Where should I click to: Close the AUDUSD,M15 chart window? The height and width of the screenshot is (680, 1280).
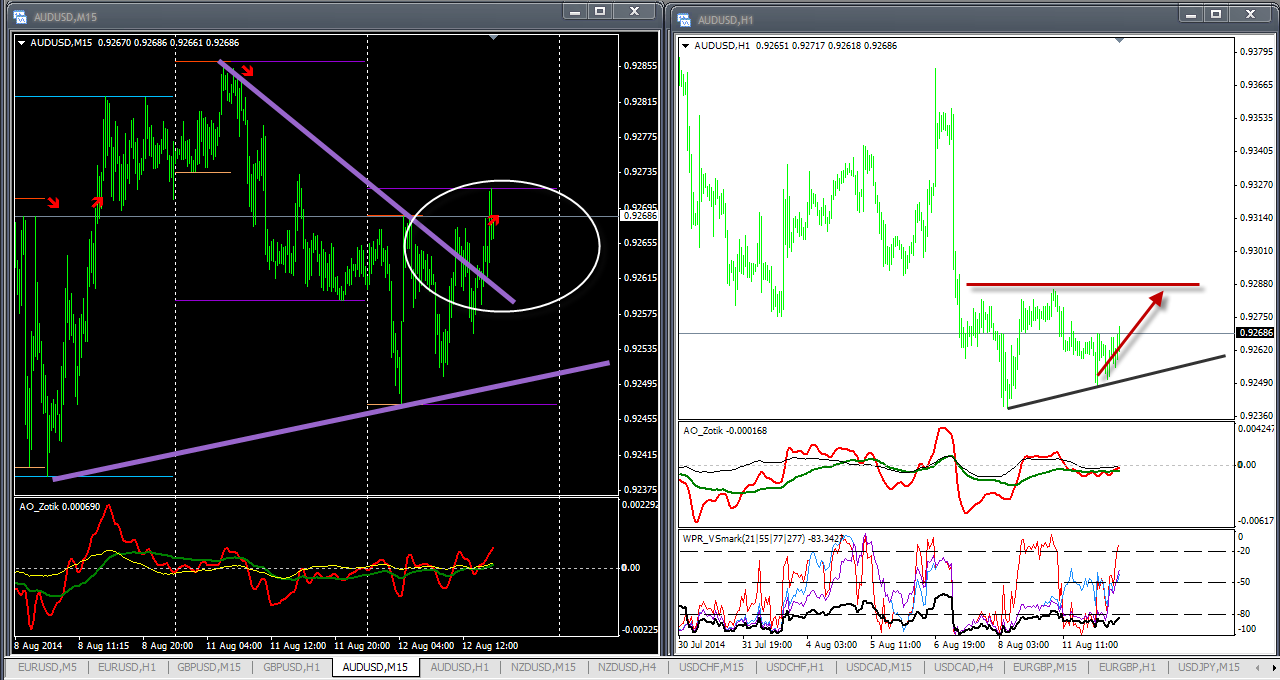click(x=634, y=11)
